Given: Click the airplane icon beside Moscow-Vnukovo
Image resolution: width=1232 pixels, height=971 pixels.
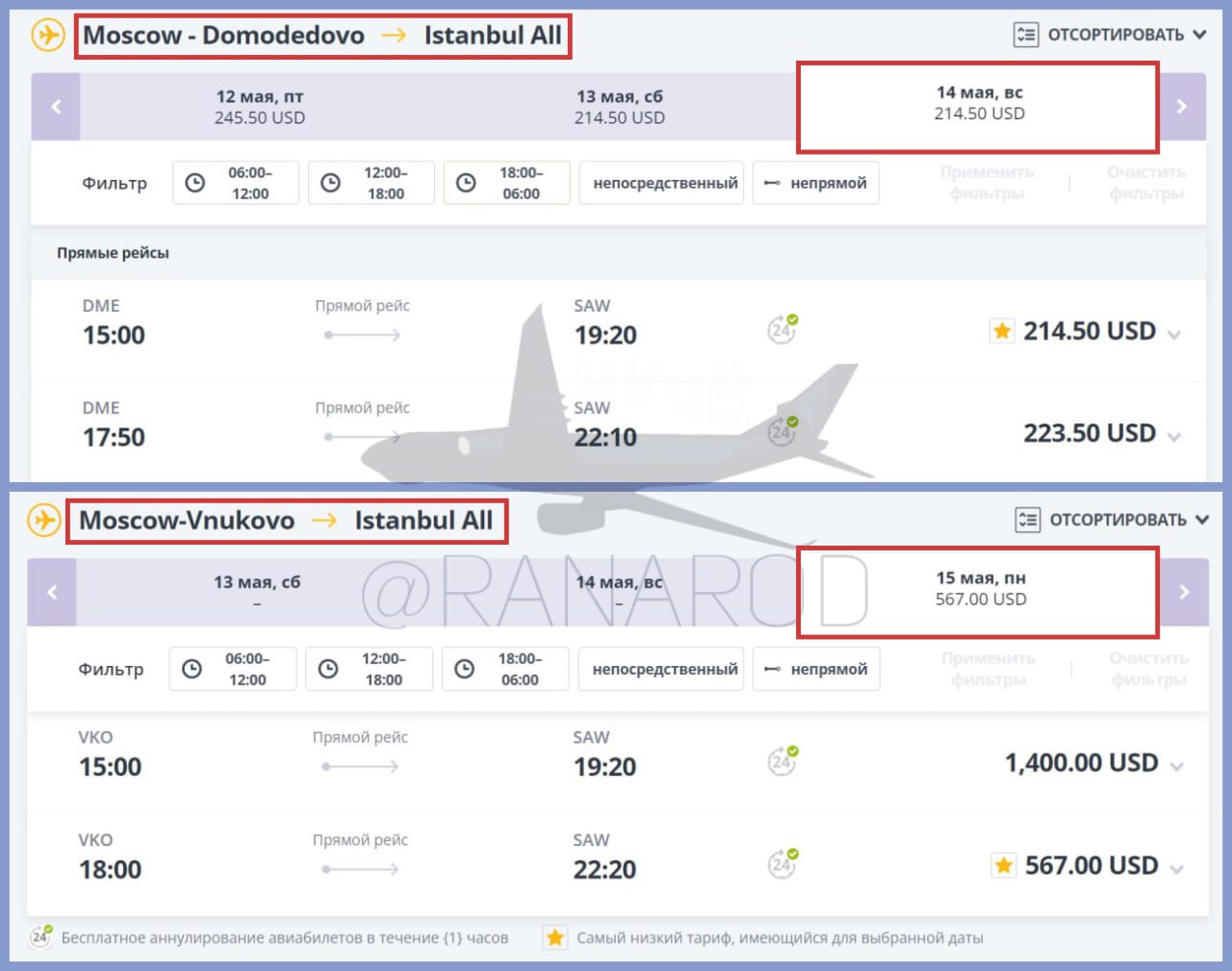Looking at the screenshot, I should 43,520.
